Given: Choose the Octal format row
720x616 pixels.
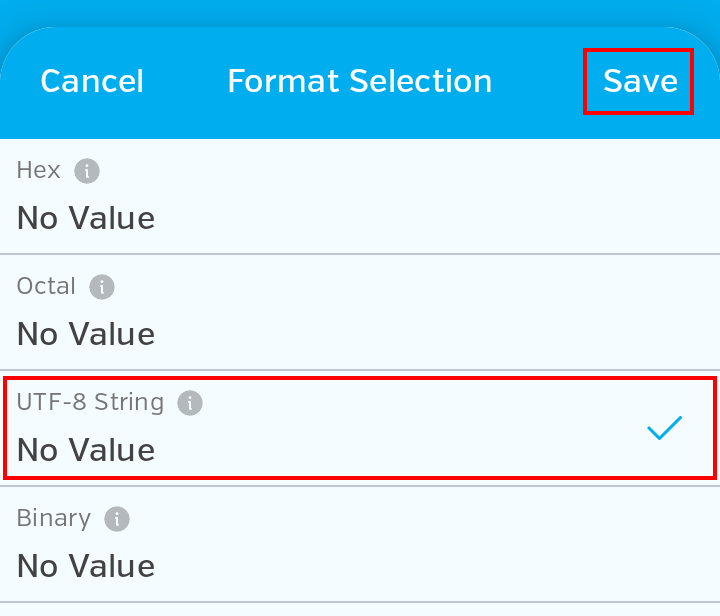Looking at the screenshot, I should (x=360, y=312).
